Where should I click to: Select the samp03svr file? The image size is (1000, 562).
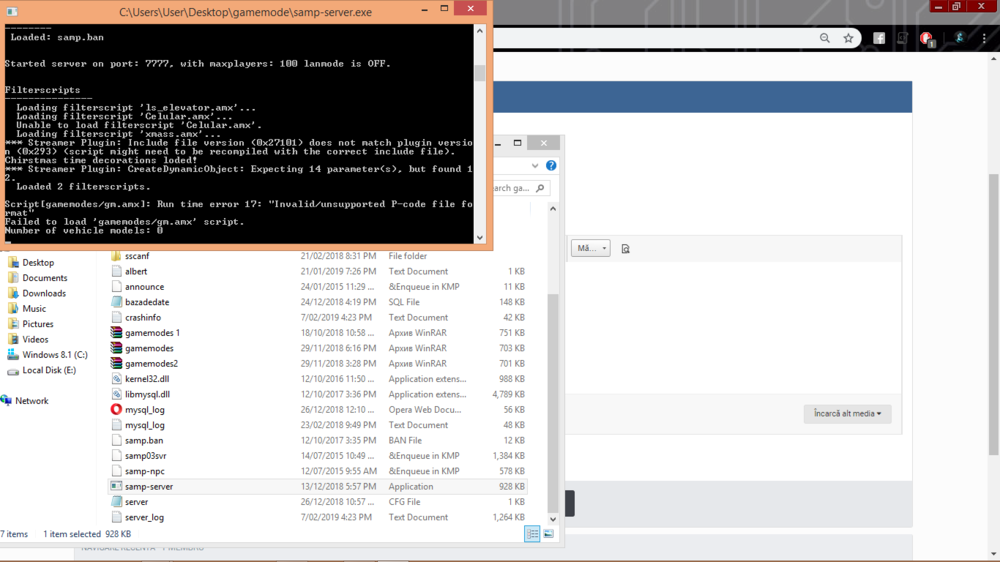tap(145, 455)
